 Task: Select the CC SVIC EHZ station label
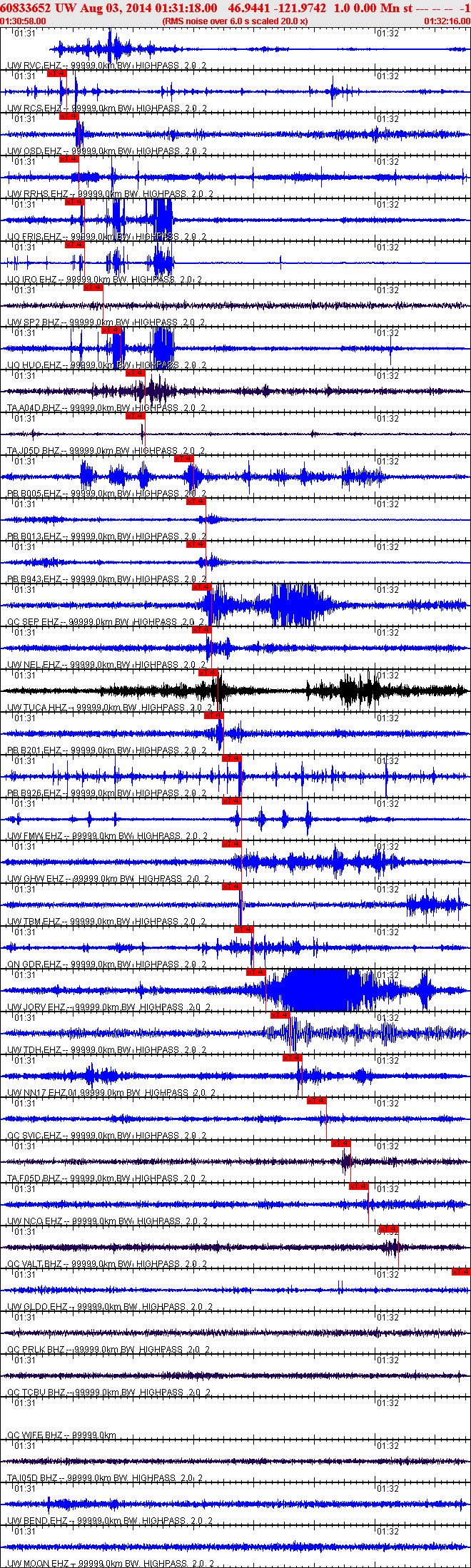[x=107, y=1136]
